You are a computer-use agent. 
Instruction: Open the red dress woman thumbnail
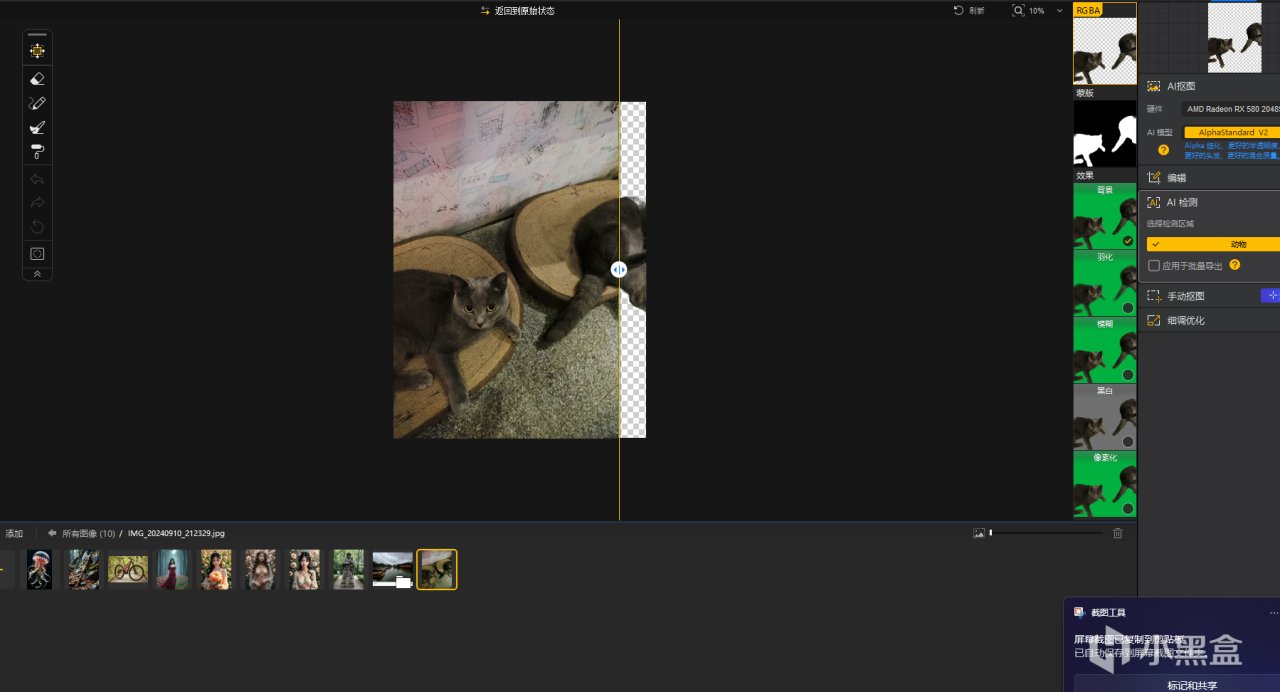(172, 569)
